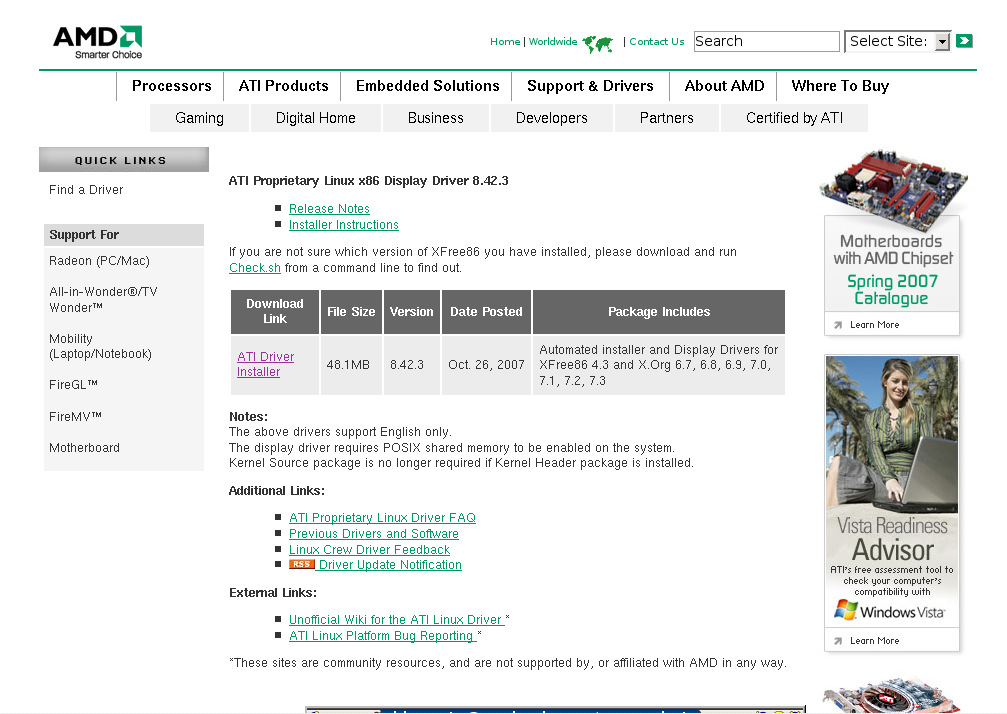Select Radeon (PC/Mac) in Support For
The width and height of the screenshot is (1007, 714).
(x=99, y=261)
